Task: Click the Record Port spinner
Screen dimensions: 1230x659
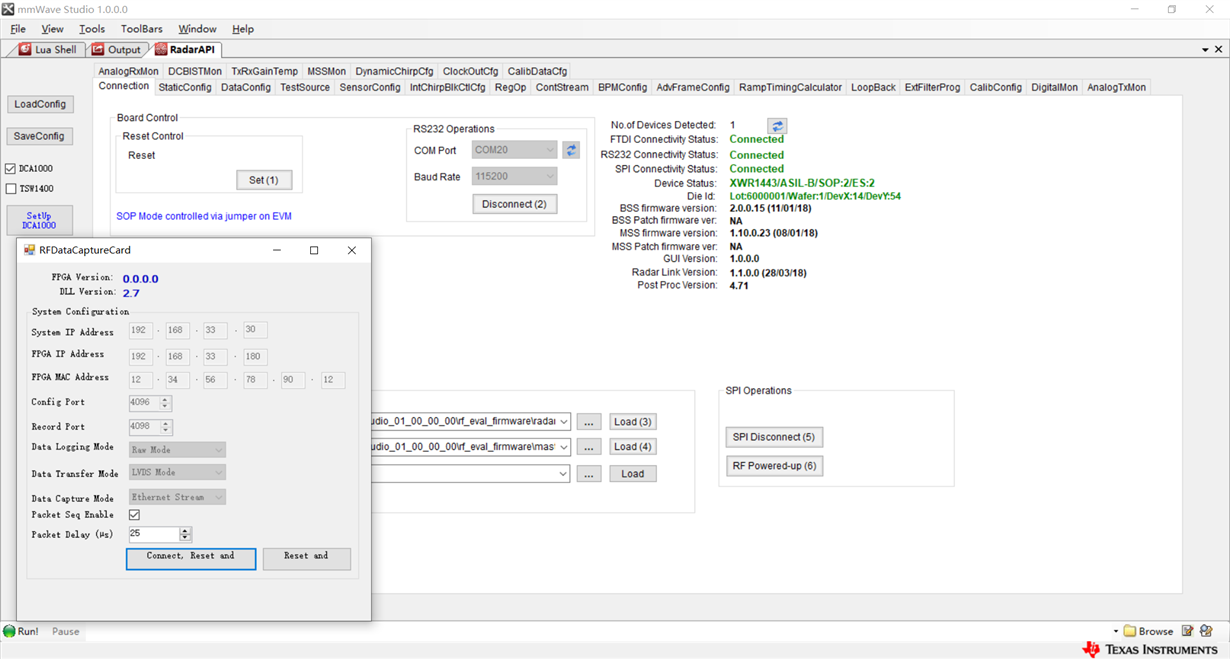Action: [x=166, y=427]
